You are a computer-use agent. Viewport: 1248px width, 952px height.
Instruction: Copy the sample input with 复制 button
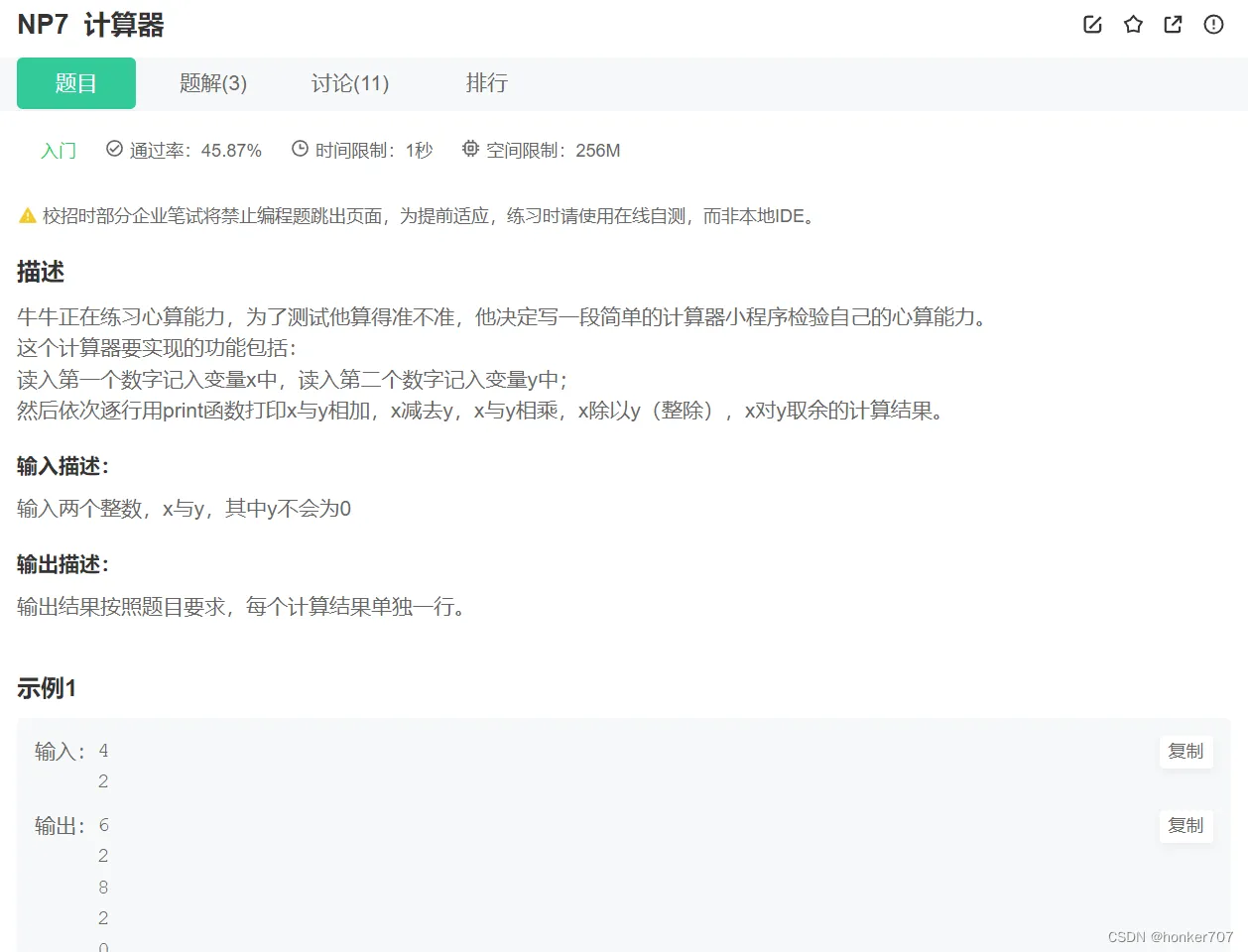coord(1186,751)
